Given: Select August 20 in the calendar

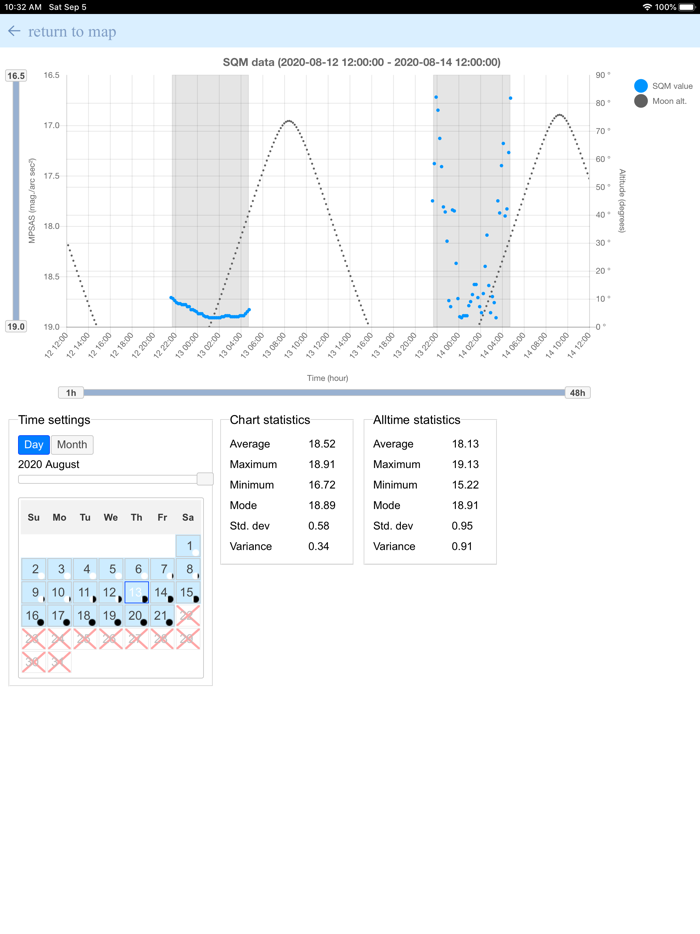Looking at the screenshot, I should coord(136,615).
